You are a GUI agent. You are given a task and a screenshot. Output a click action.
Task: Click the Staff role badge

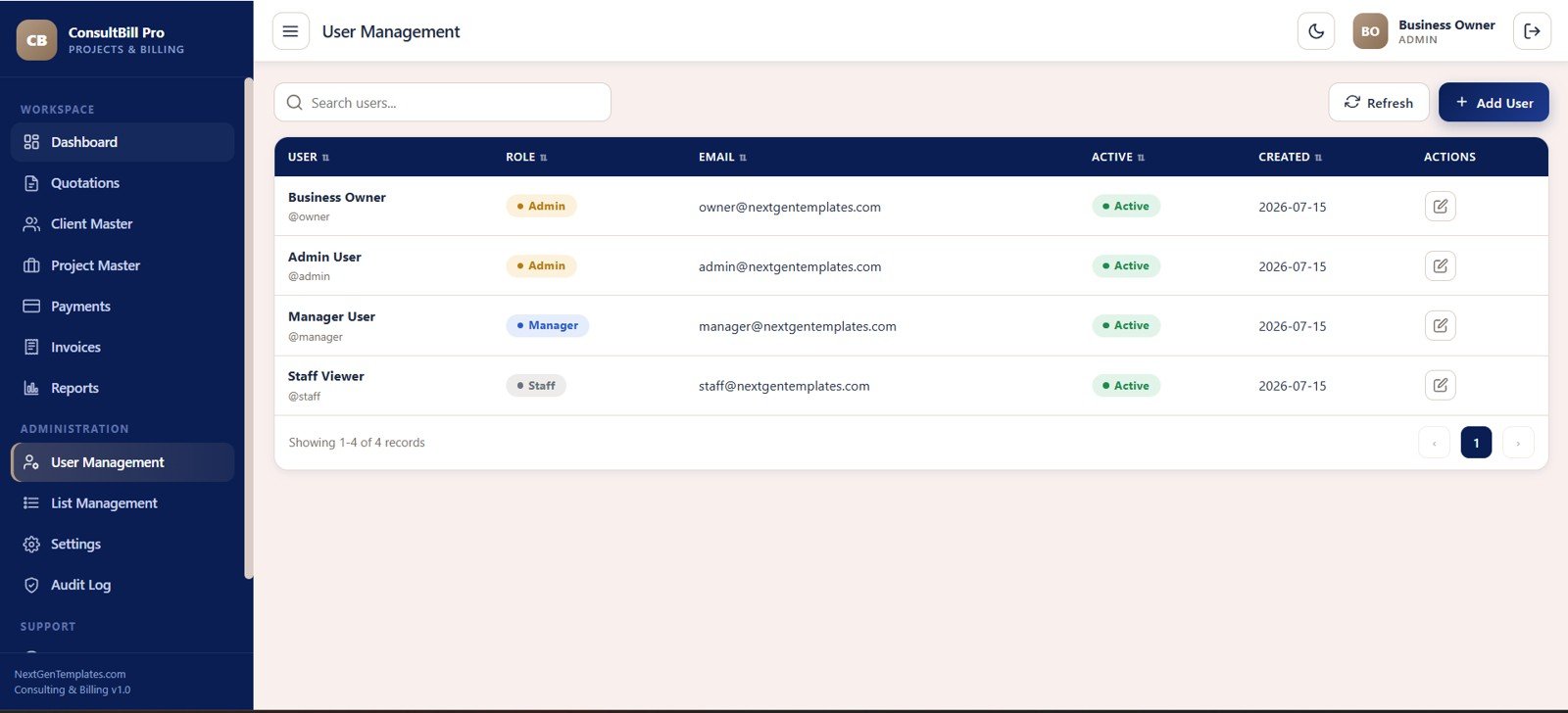[x=536, y=386]
